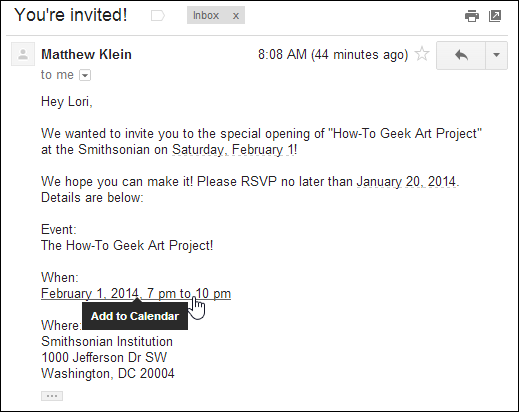The image size is (519, 412).
Task: Remove the Inbox label with x
Action: (236, 16)
